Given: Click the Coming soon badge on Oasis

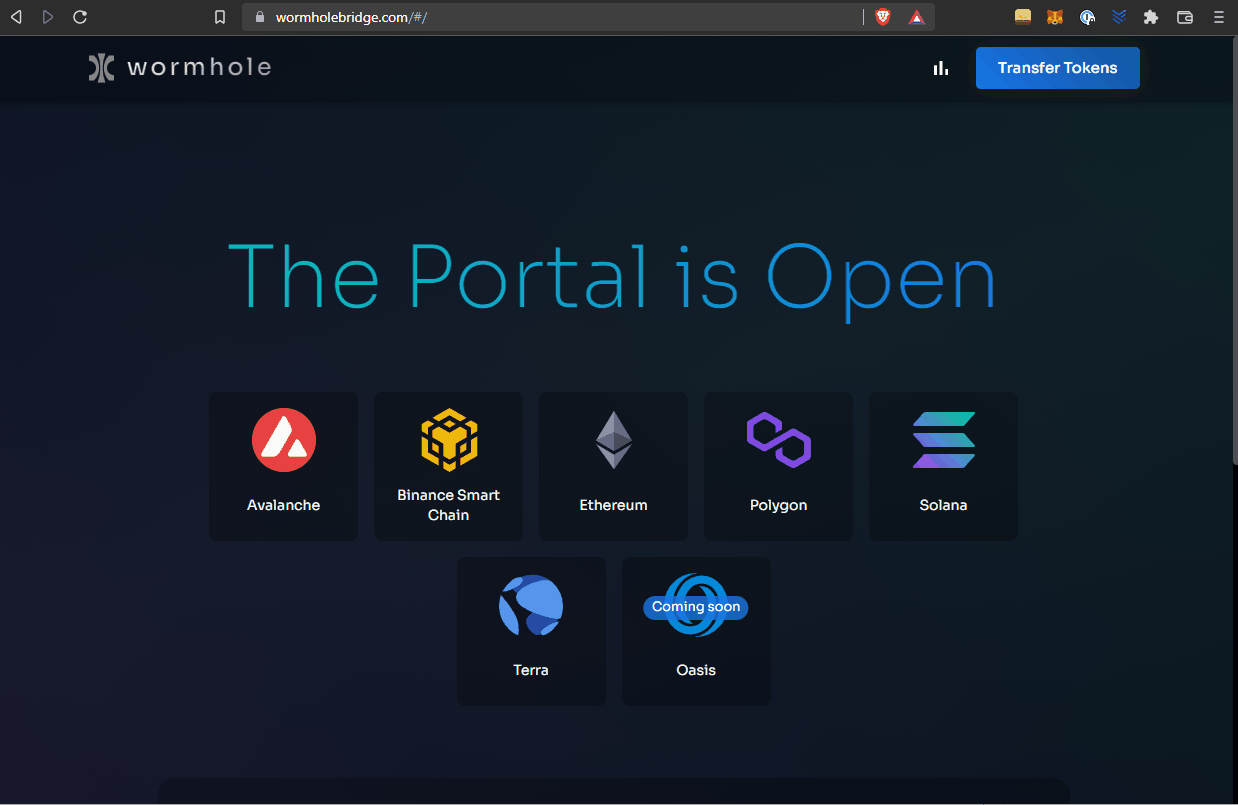Looking at the screenshot, I should tap(696, 607).
